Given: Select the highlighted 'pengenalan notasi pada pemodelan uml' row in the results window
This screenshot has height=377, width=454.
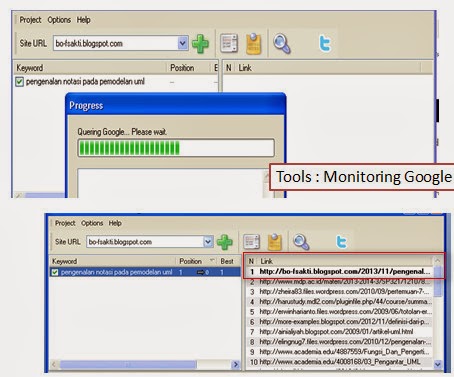Looking at the screenshot, I should [x=145, y=272].
